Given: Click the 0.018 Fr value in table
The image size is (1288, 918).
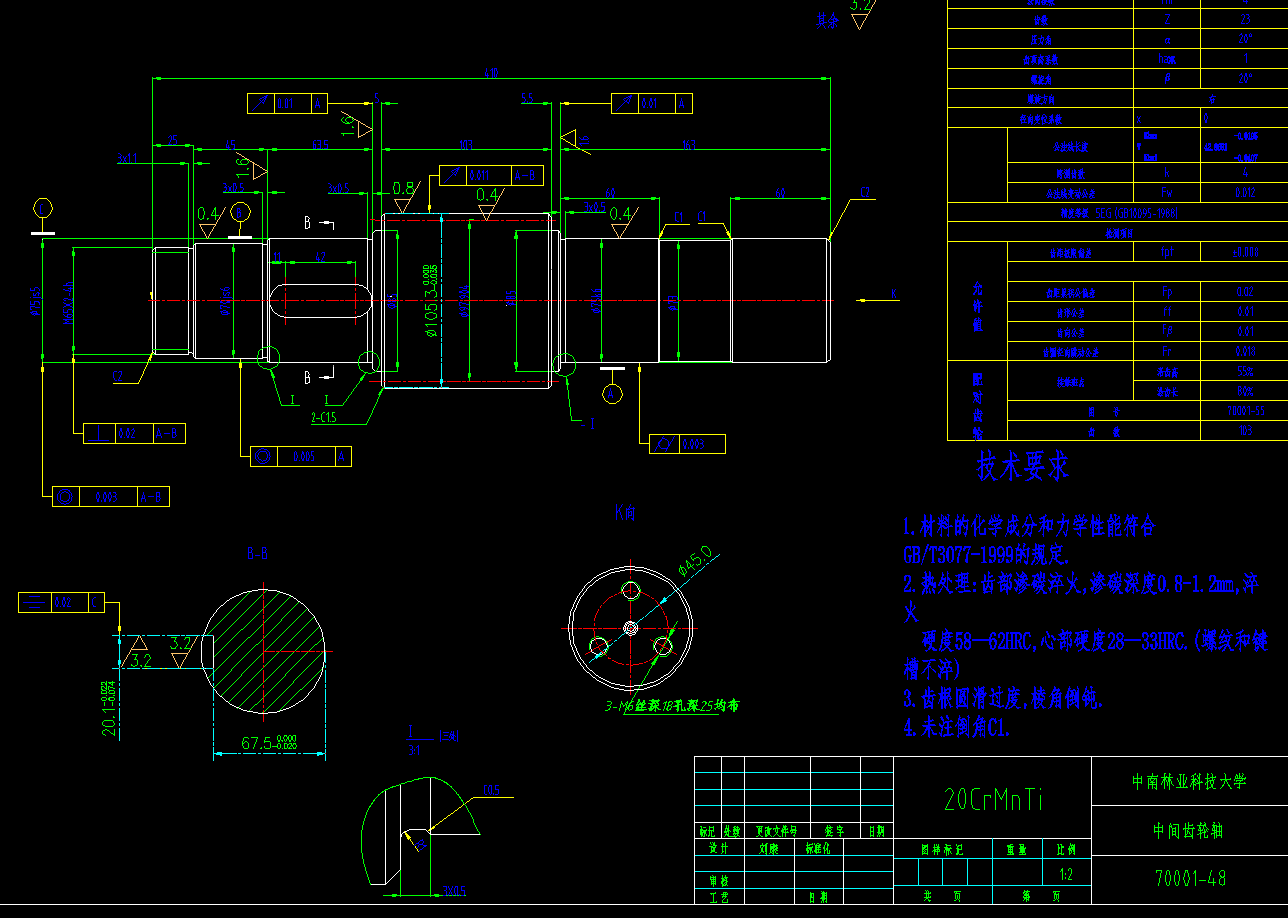Looking at the screenshot, I should click(1245, 351).
